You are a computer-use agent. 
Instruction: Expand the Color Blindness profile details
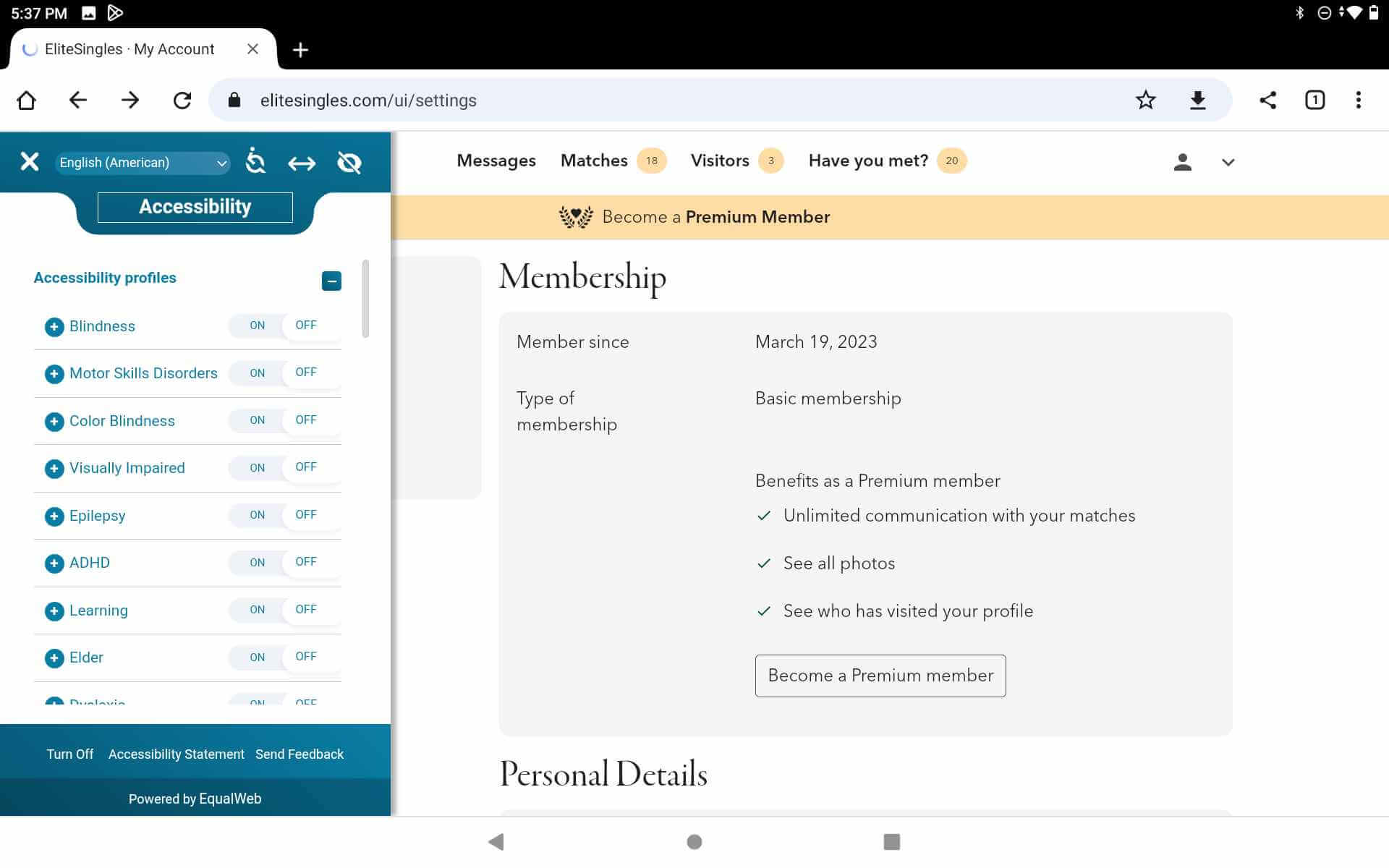click(54, 422)
